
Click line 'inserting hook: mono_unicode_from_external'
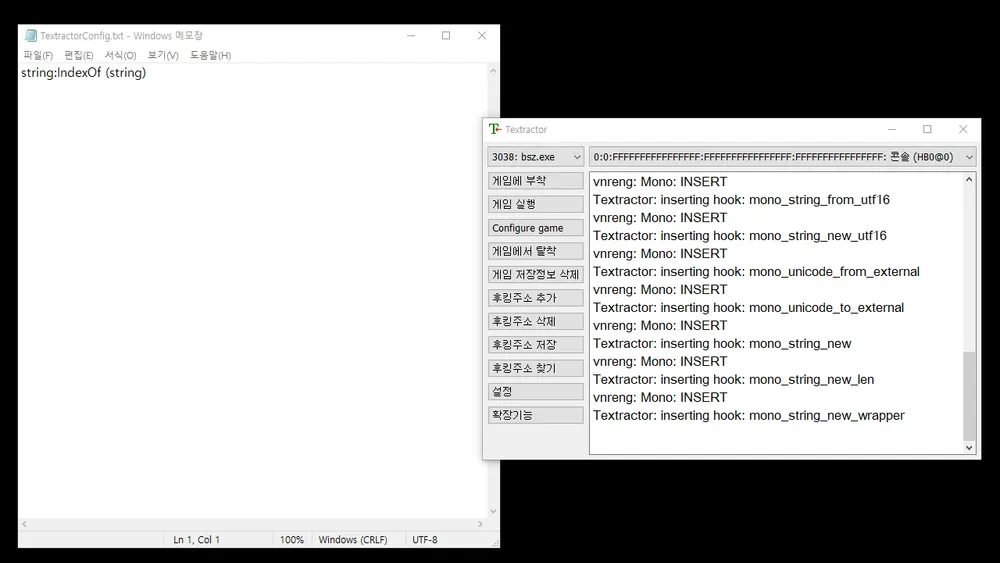(756, 272)
